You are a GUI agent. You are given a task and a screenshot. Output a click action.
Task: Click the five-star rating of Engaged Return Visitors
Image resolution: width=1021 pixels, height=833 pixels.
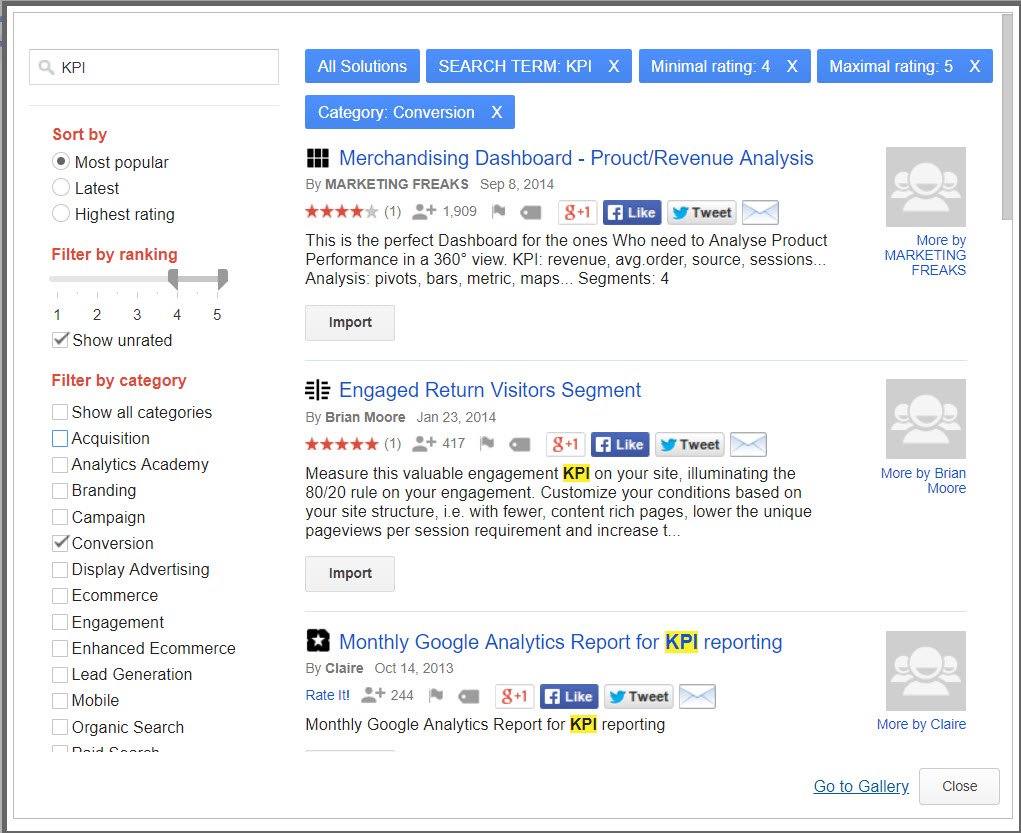coord(341,444)
